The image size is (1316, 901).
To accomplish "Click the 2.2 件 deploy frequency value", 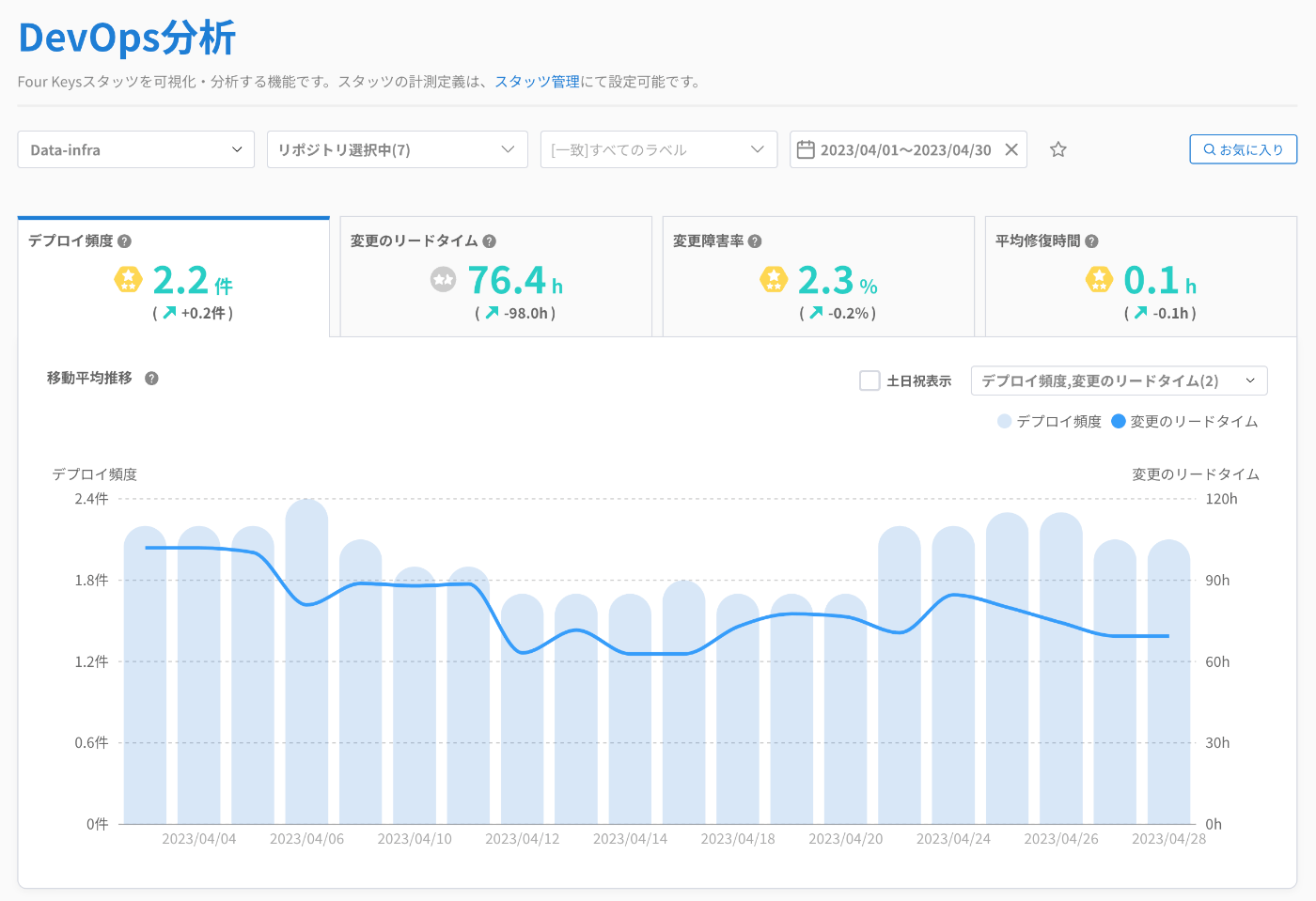I will tap(192, 280).
